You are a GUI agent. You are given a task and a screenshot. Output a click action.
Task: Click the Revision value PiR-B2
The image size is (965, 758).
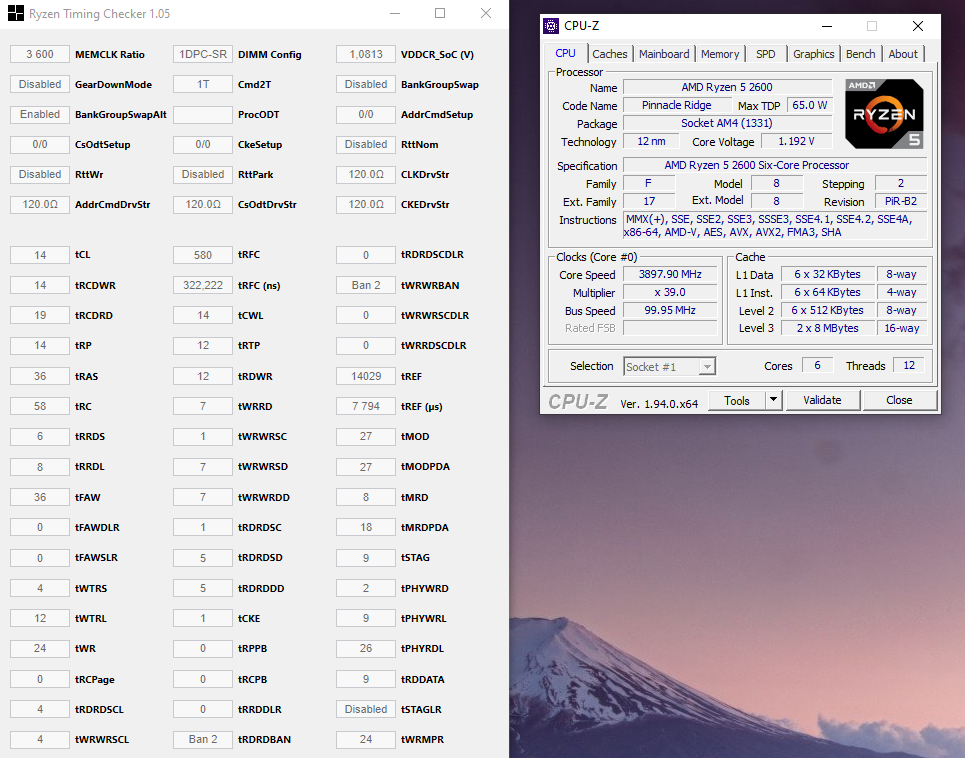[900, 201]
